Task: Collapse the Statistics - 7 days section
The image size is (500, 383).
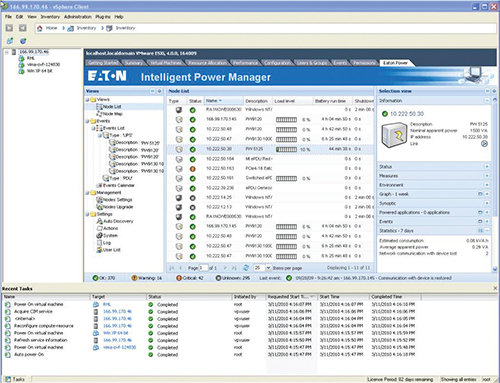Action: tap(487, 231)
